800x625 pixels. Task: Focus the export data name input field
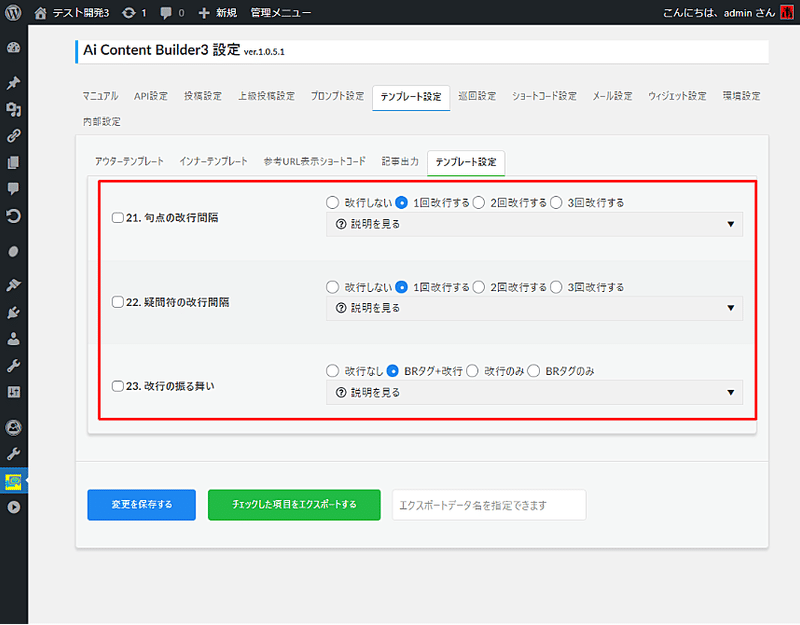(x=489, y=505)
